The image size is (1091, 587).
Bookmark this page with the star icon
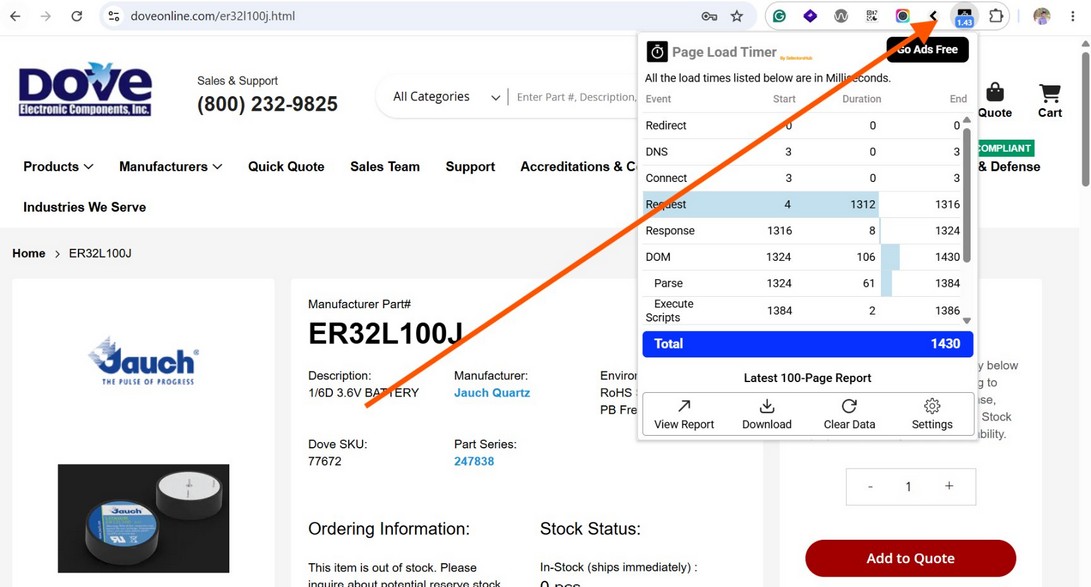(x=737, y=16)
